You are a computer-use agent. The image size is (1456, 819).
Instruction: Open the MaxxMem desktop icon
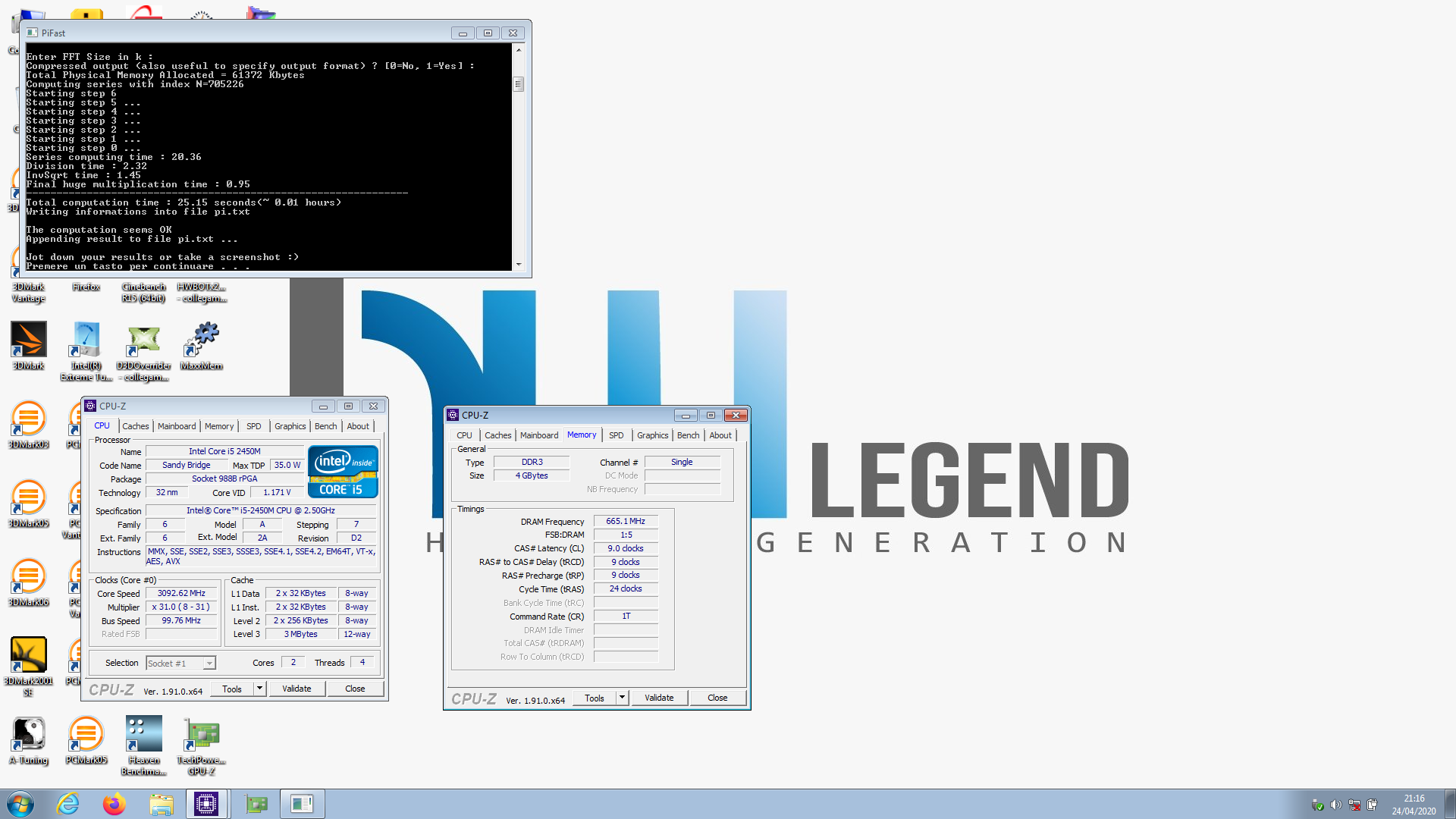[x=202, y=345]
